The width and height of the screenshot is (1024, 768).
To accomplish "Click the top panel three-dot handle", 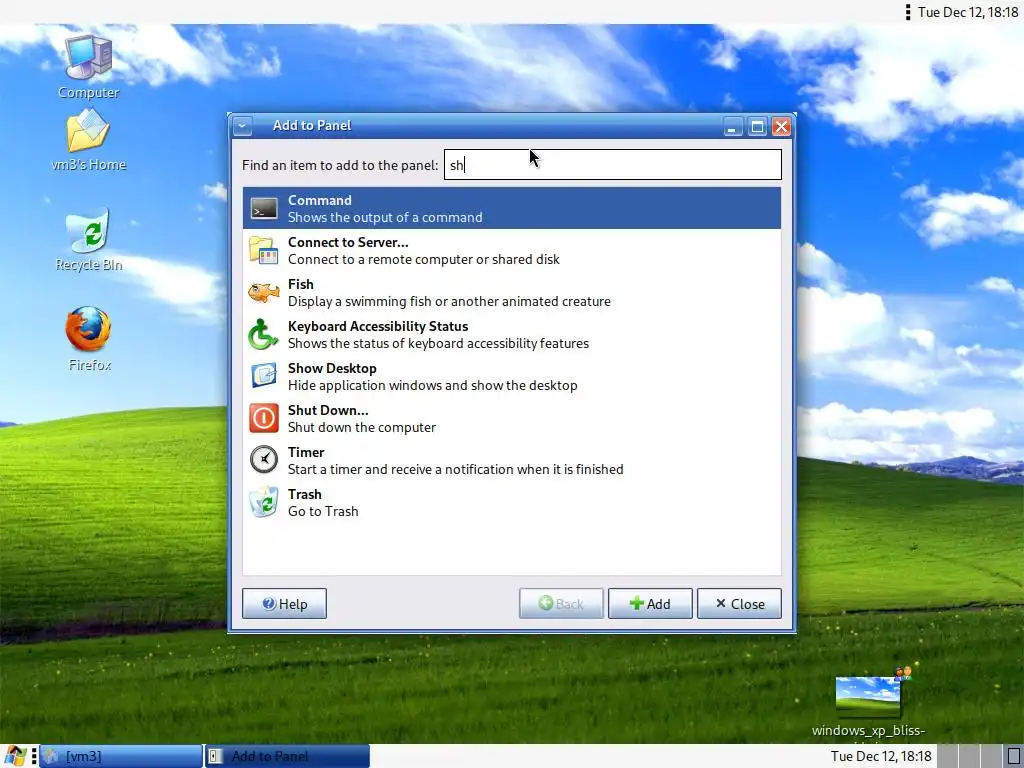I will (x=908, y=12).
